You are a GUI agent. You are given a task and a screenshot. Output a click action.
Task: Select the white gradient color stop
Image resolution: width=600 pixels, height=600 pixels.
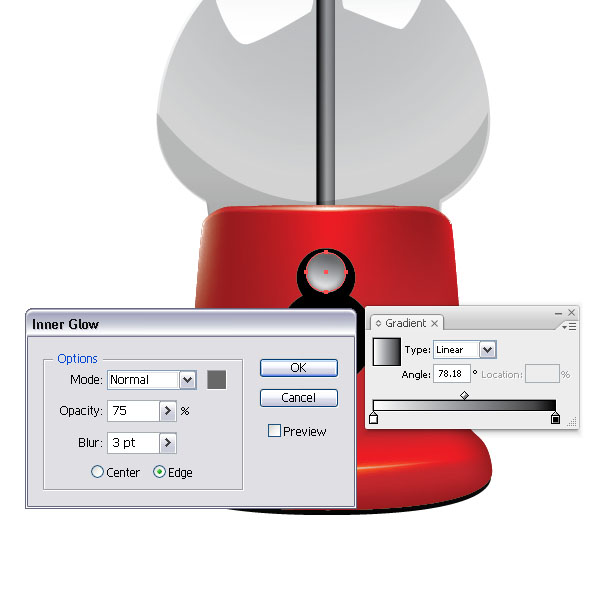[x=373, y=418]
